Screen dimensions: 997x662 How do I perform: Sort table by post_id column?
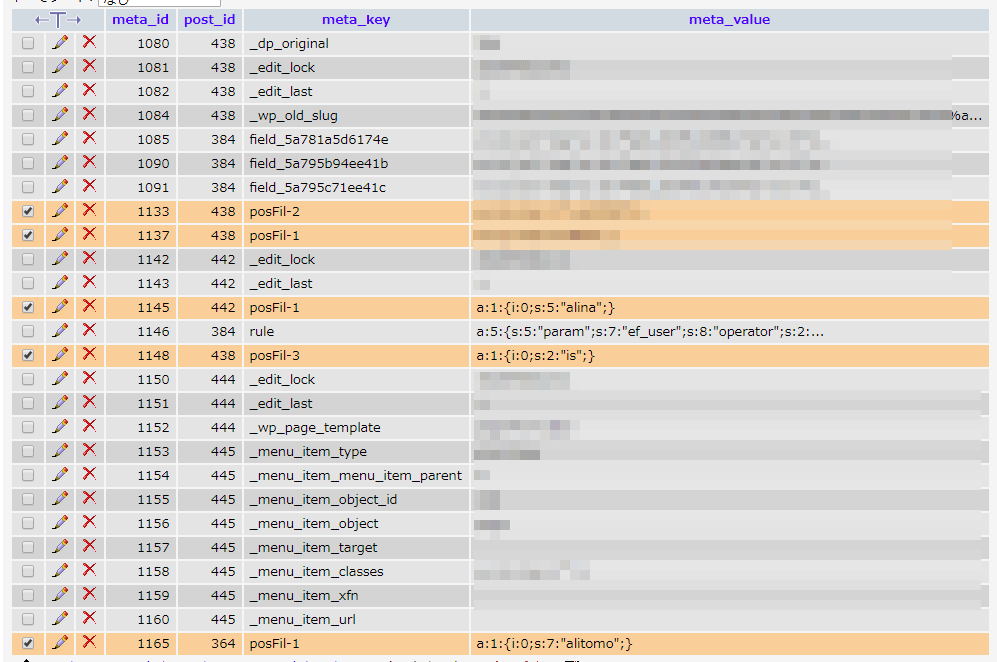(x=210, y=20)
